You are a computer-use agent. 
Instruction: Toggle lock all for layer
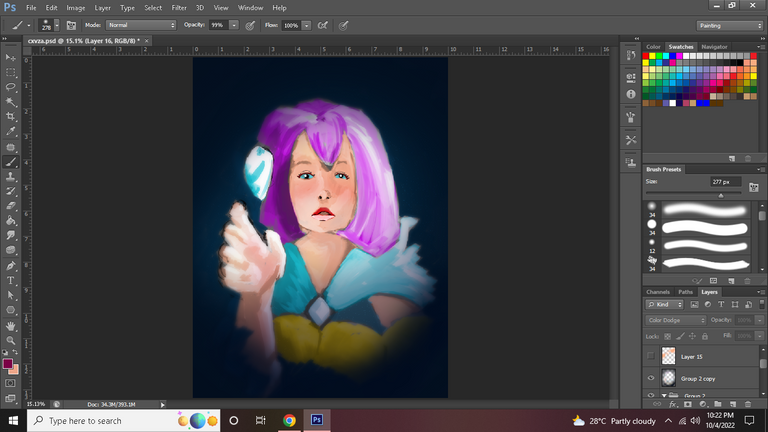click(x=705, y=336)
